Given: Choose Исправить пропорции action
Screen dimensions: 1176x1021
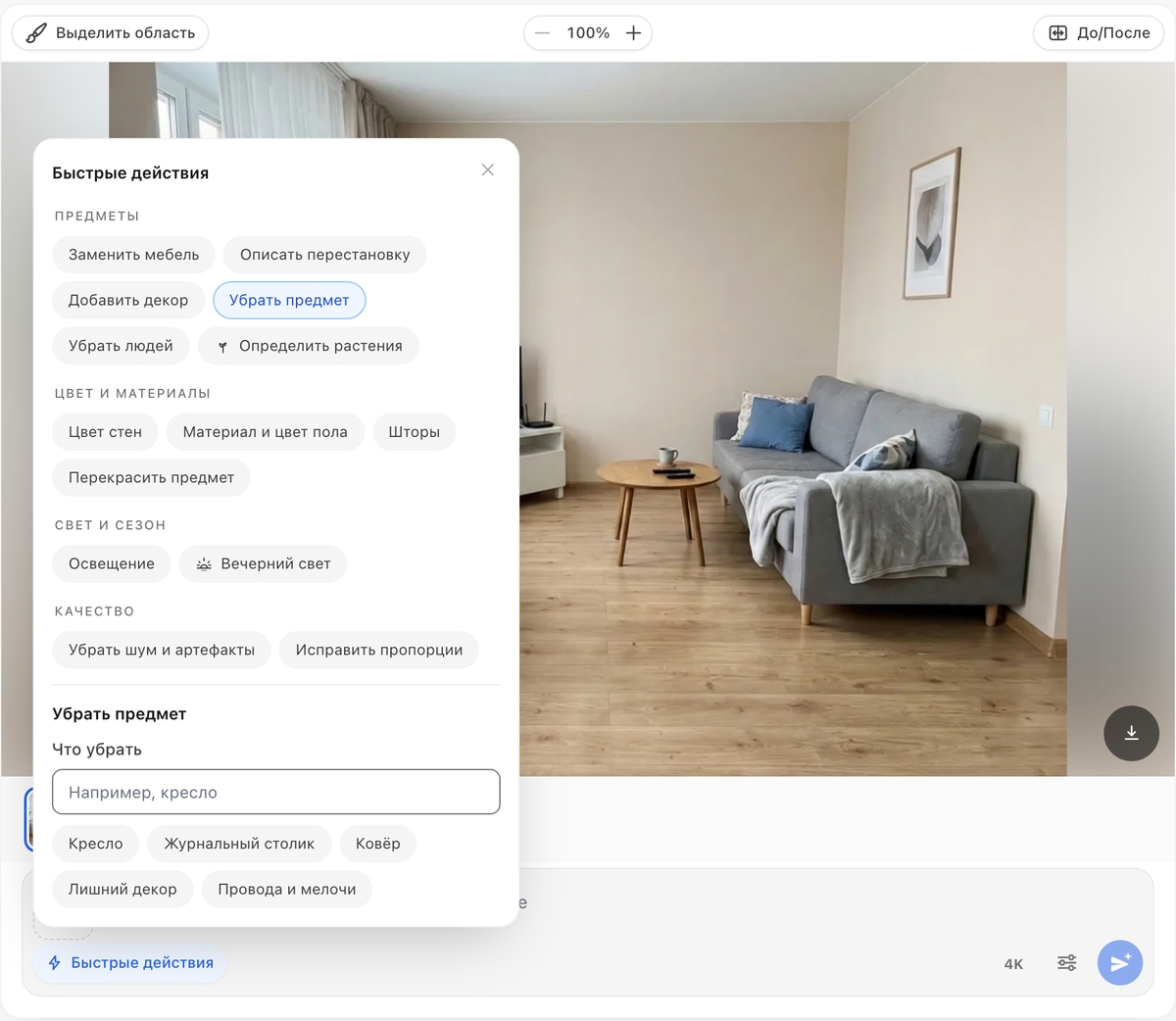Looking at the screenshot, I should tap(379, 651).
